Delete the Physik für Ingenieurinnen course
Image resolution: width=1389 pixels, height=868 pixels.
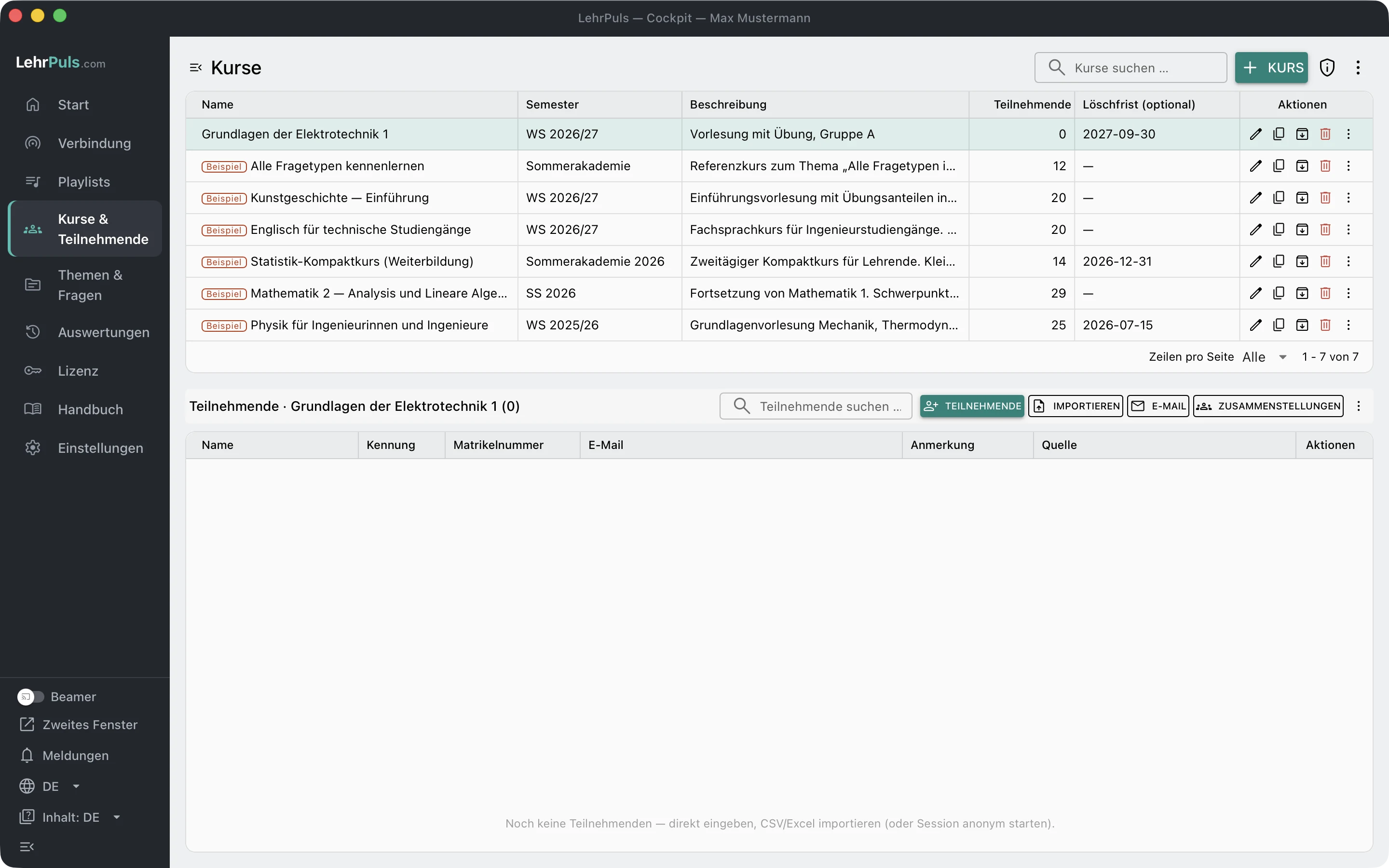pos(1325,325)
